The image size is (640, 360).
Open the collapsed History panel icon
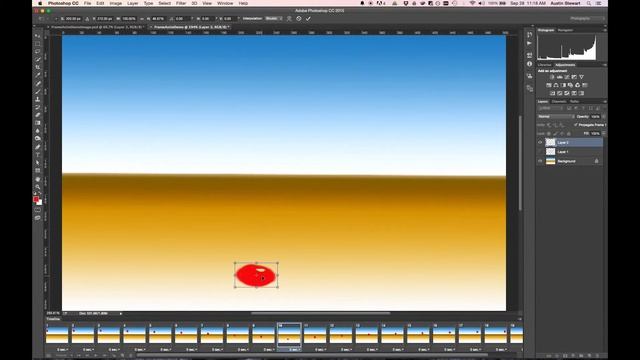pyautogui.click(x=529, y=35)
